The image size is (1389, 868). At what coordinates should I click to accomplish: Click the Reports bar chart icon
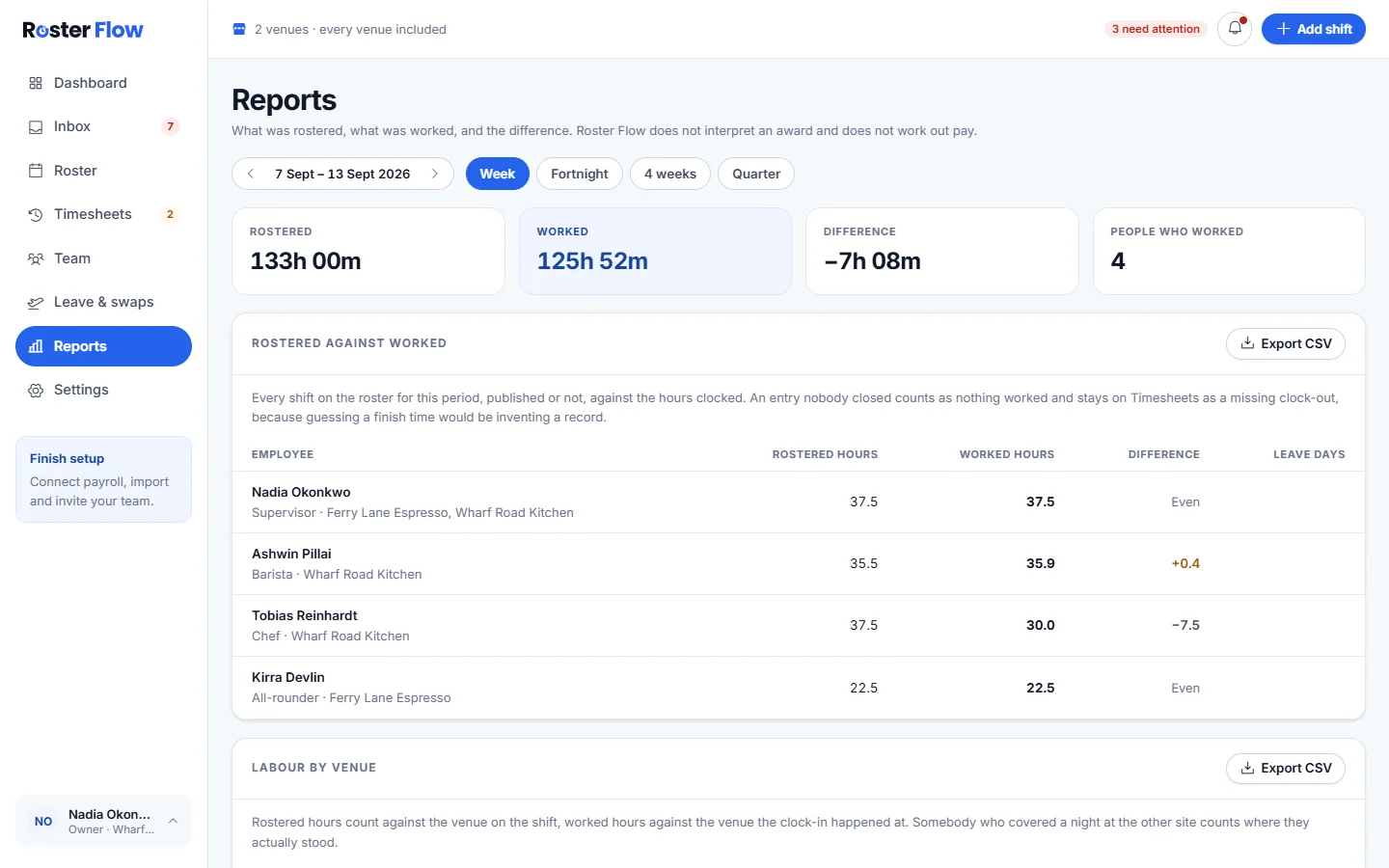click(36, 346)
